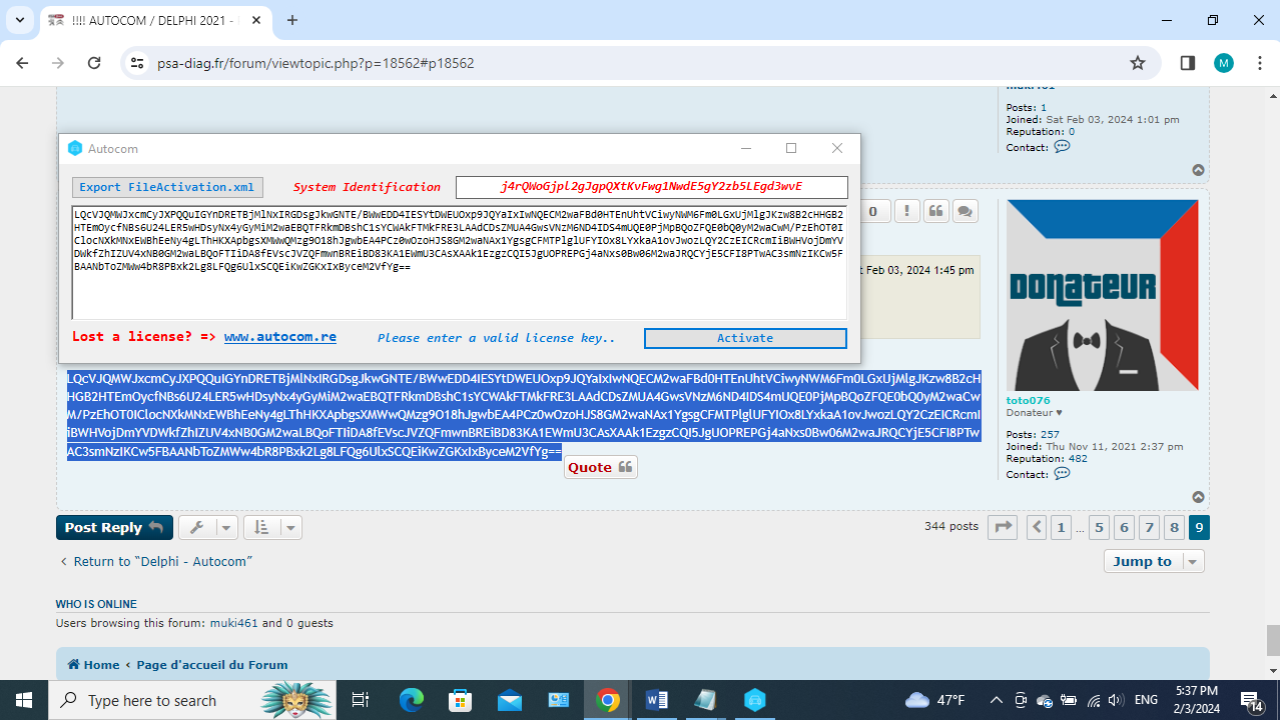Open the Mail app from the taskbar

point(509,700)
